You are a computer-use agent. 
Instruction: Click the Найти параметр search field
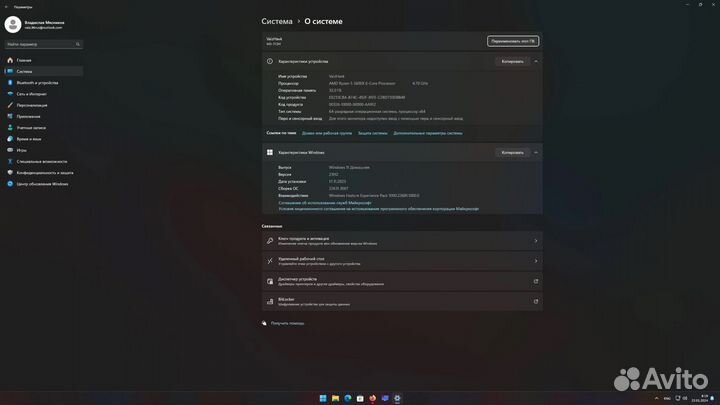click(41, 44)
